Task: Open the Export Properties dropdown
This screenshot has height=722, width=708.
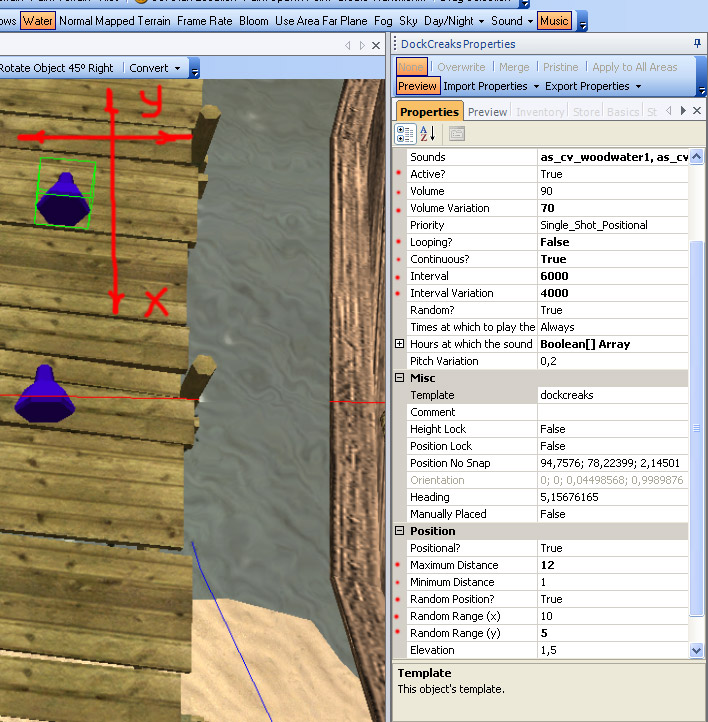Action: [x=592, y=86]
